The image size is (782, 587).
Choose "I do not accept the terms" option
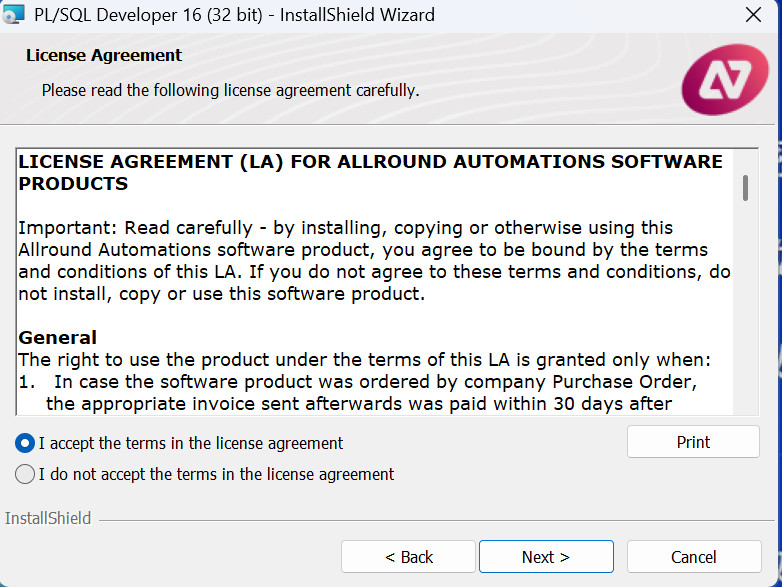[25, 474]
